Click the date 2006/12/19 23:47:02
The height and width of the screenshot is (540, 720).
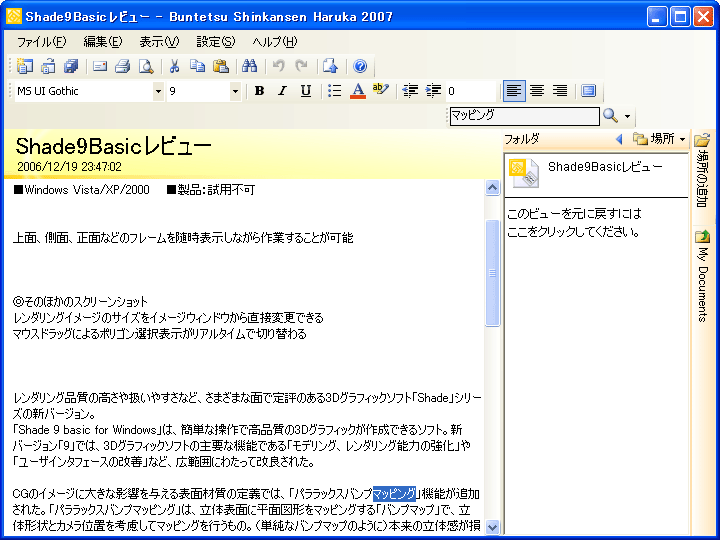point(69,167)
